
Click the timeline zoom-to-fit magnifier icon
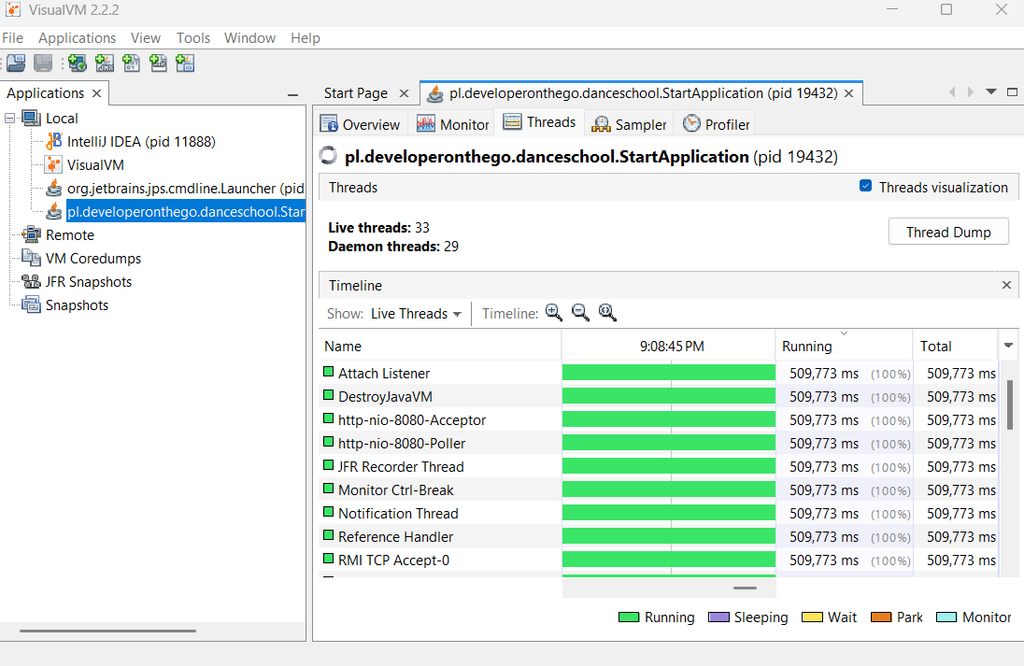click(607, 313)
